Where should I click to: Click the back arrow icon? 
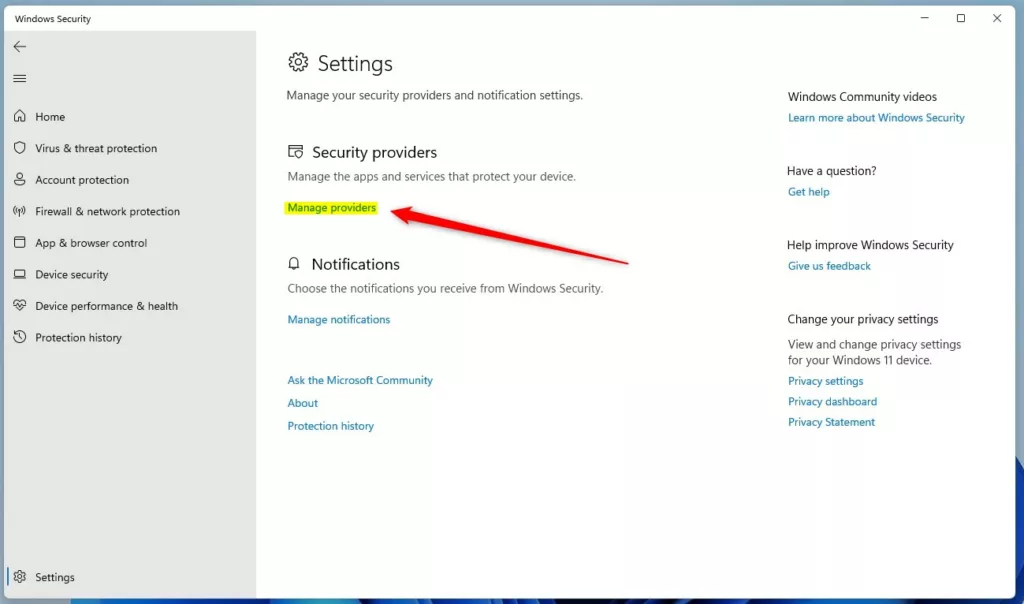click(x=20, y=47)
